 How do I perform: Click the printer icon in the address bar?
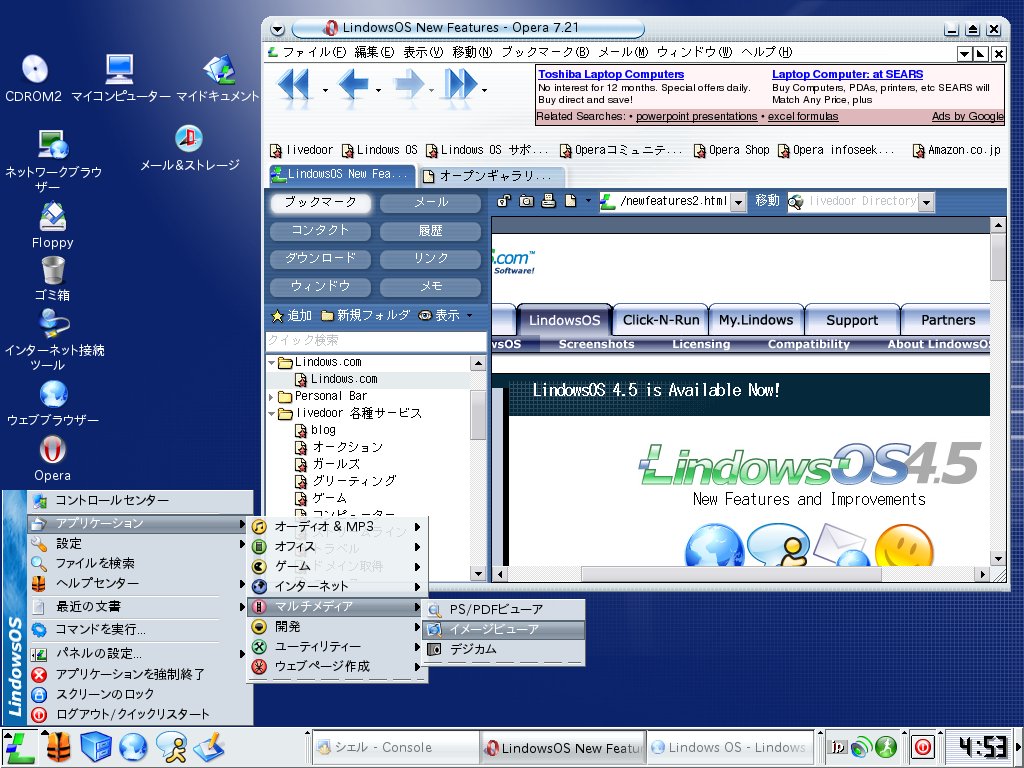coord(549,200)
